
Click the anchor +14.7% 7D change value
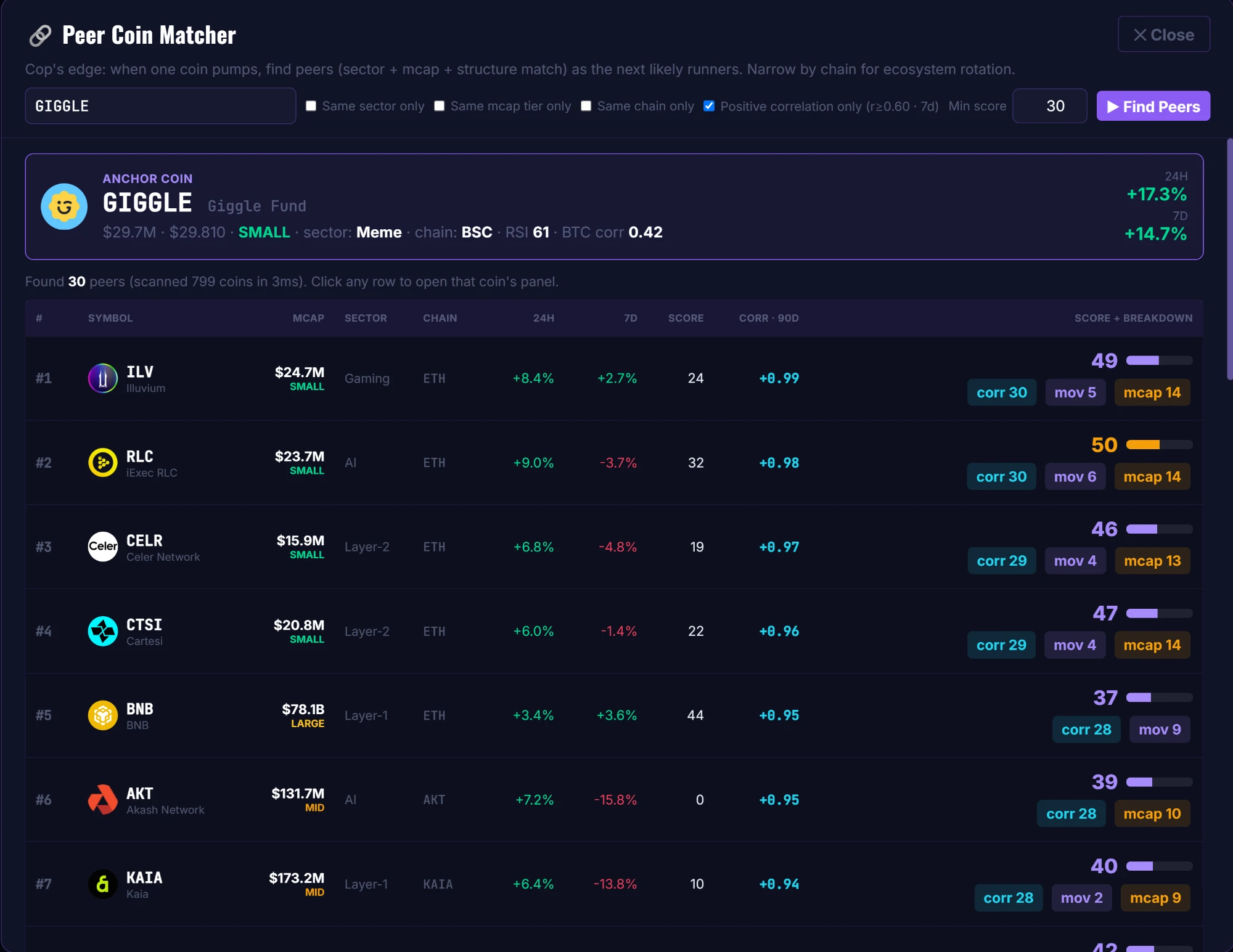1155,234
